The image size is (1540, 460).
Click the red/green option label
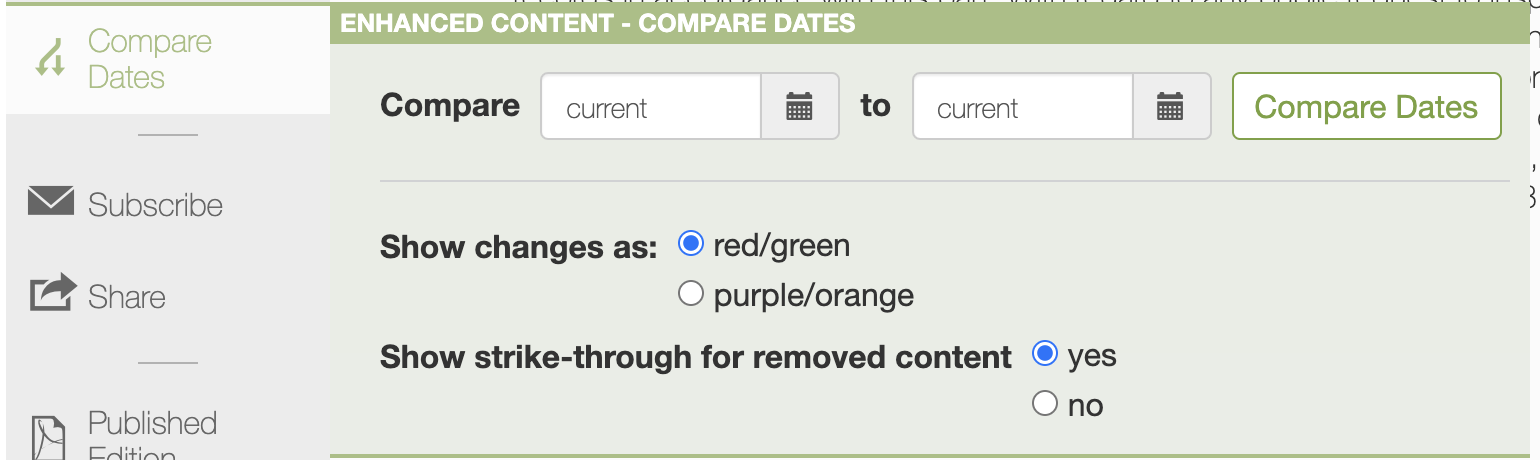coord(782,245)
